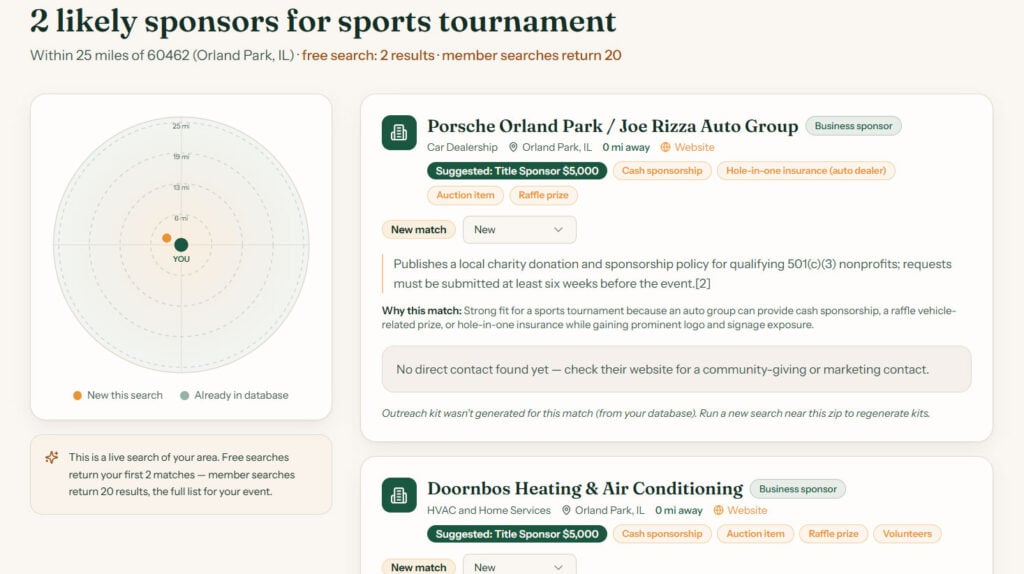
Task: Click the orange new-match dot on the radar map
Action: 167,238
